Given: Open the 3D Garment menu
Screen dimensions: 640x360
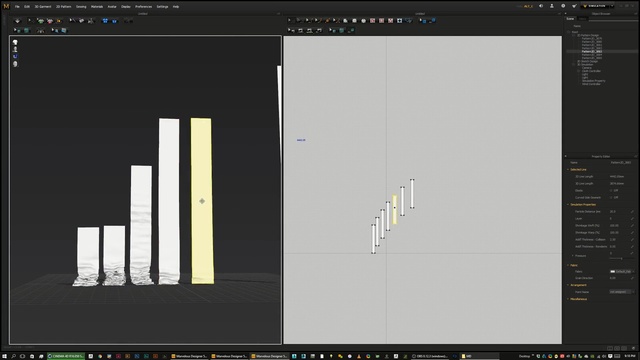Looking at the screenshot, I should [x=43, y=7].
